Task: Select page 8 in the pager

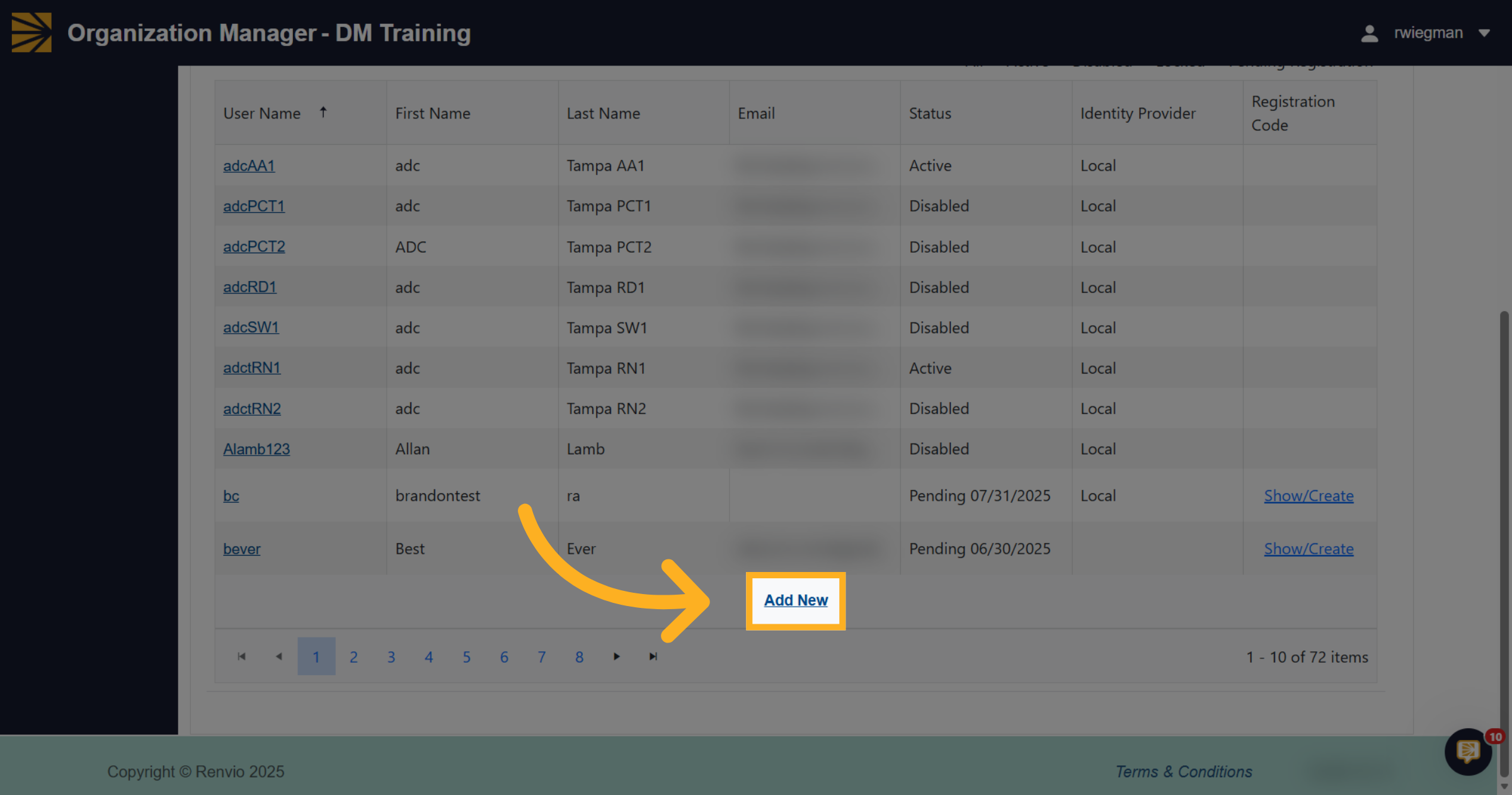Action: tap(580, 656)
